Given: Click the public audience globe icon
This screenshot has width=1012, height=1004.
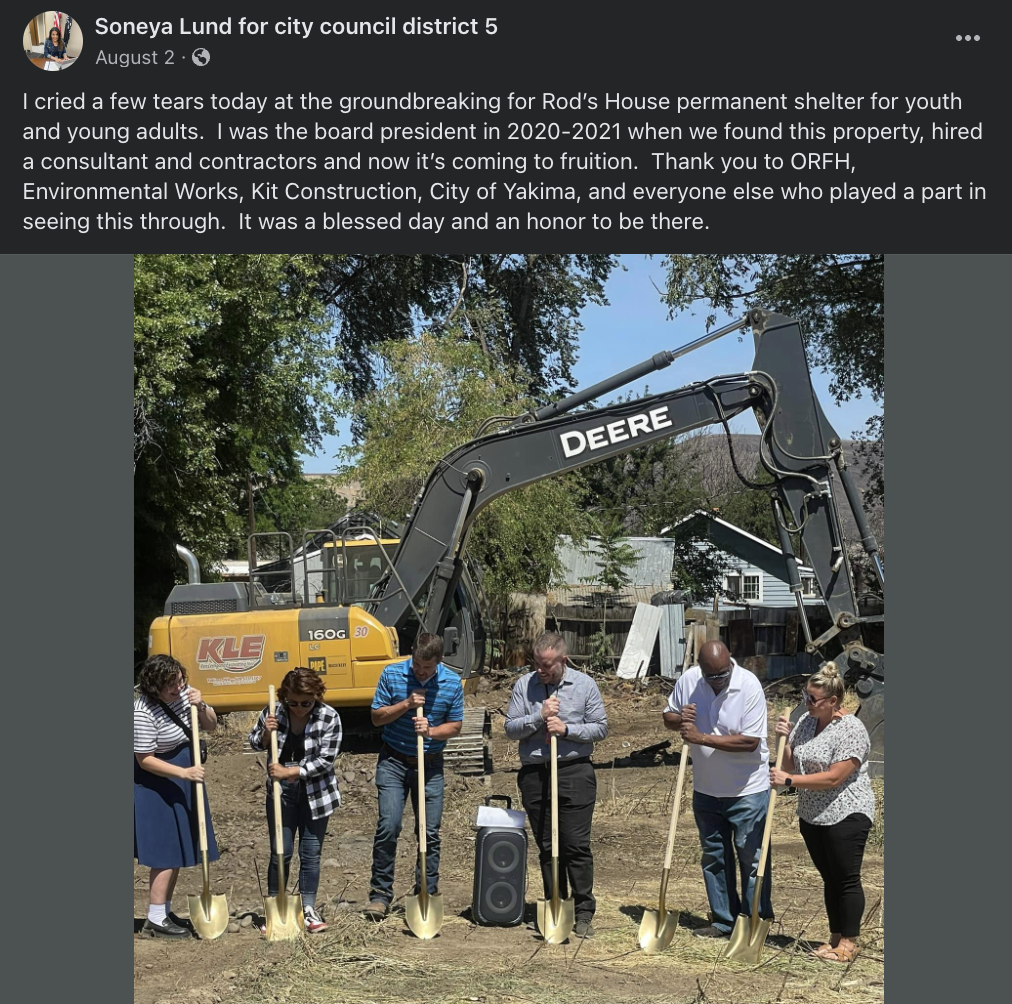Looking at the screenshot, I should coord(201,57).
